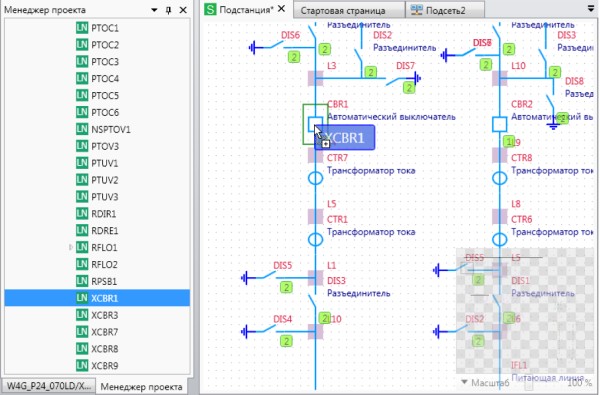Select the CTR7 current transformer circle symbol
The image size is (600, 395).
[315, 178]
